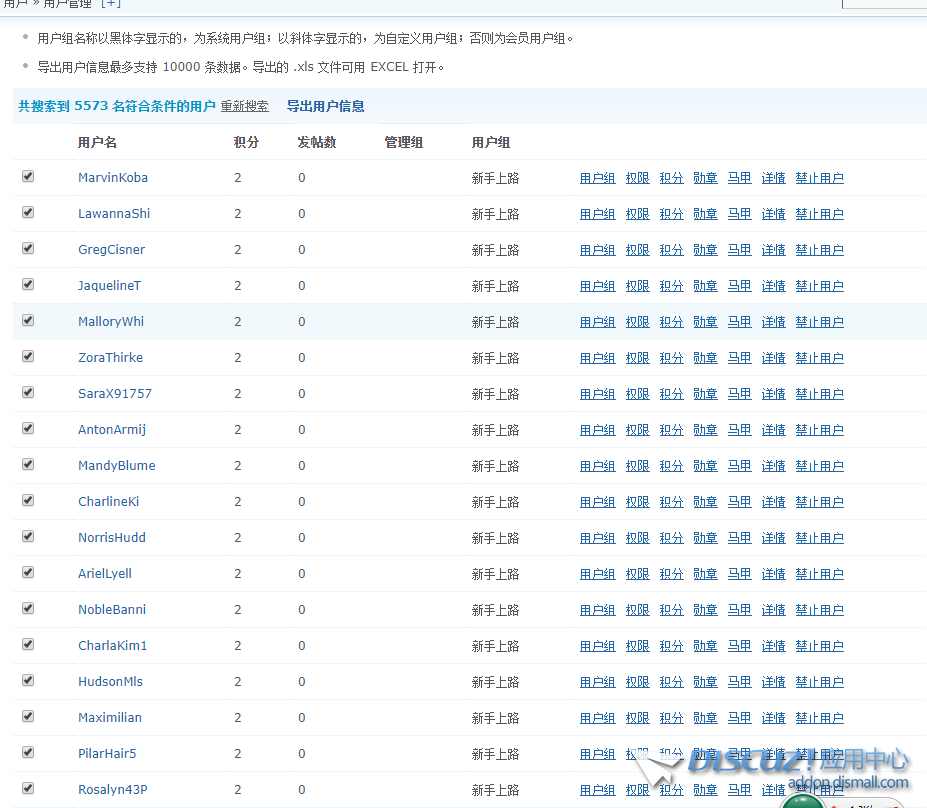927x808 pixels.
Task: Ban ArielLyell via 禁止用户 link
Action: [x=819, y=574]
